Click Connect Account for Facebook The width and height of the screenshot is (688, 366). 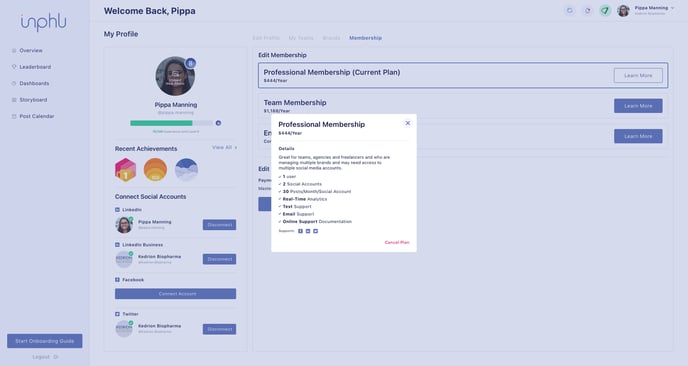click(x=176, y=294)
